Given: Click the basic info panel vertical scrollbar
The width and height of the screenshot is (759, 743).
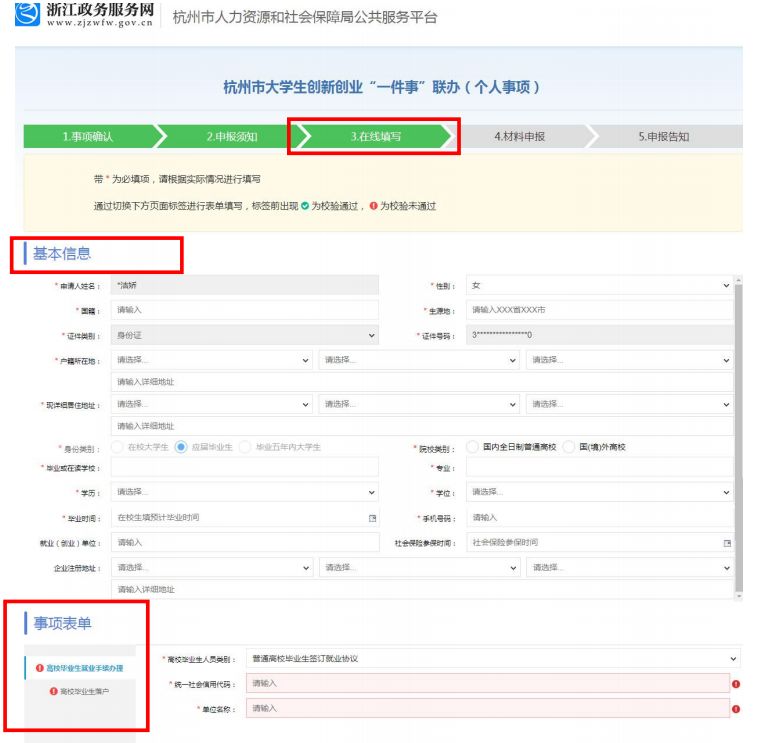Looking at the screenshot, I should point(738,437).
